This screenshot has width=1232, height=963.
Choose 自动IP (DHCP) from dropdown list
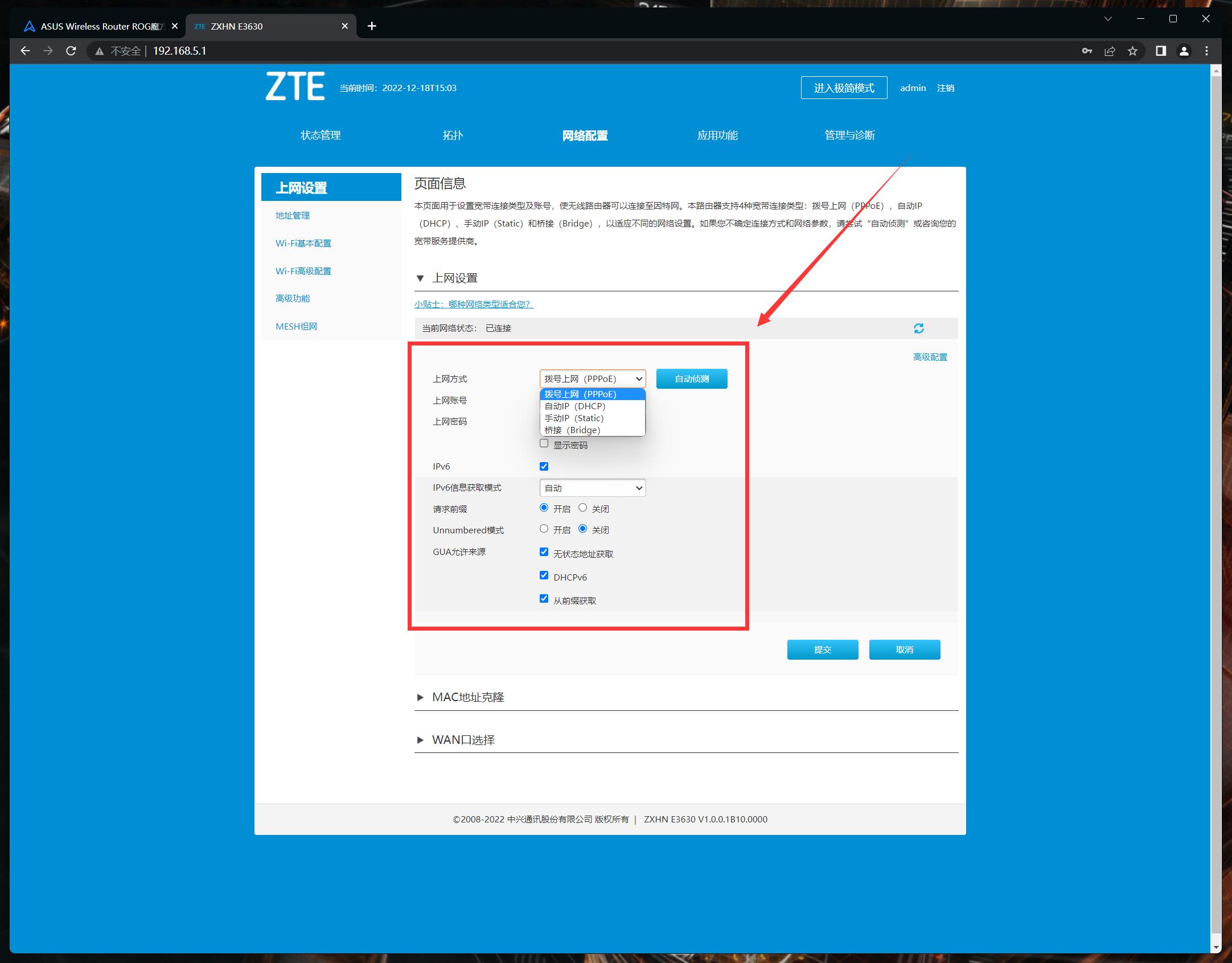575,406
